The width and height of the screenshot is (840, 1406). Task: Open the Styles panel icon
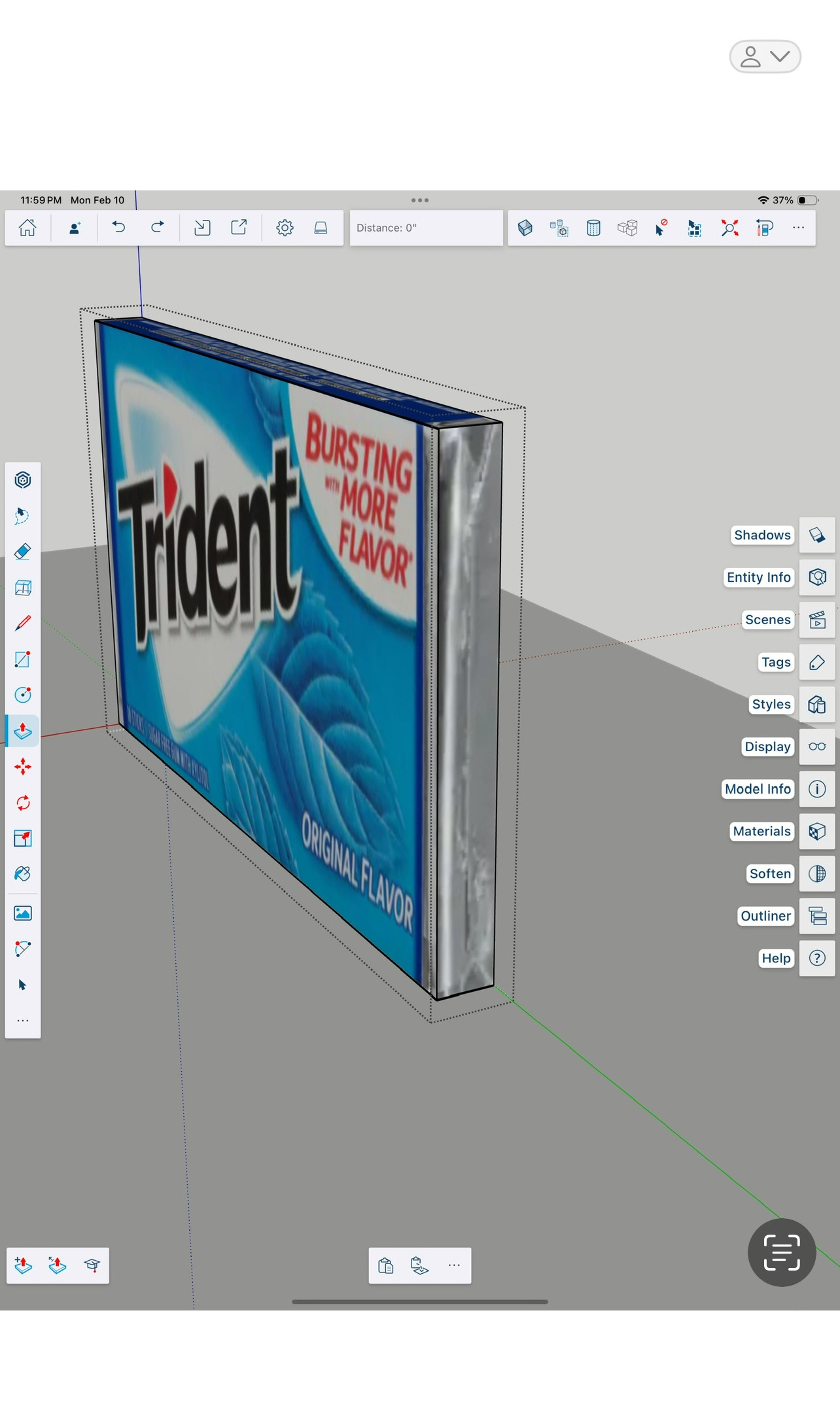pyautogui.click(x=817, y=705)
